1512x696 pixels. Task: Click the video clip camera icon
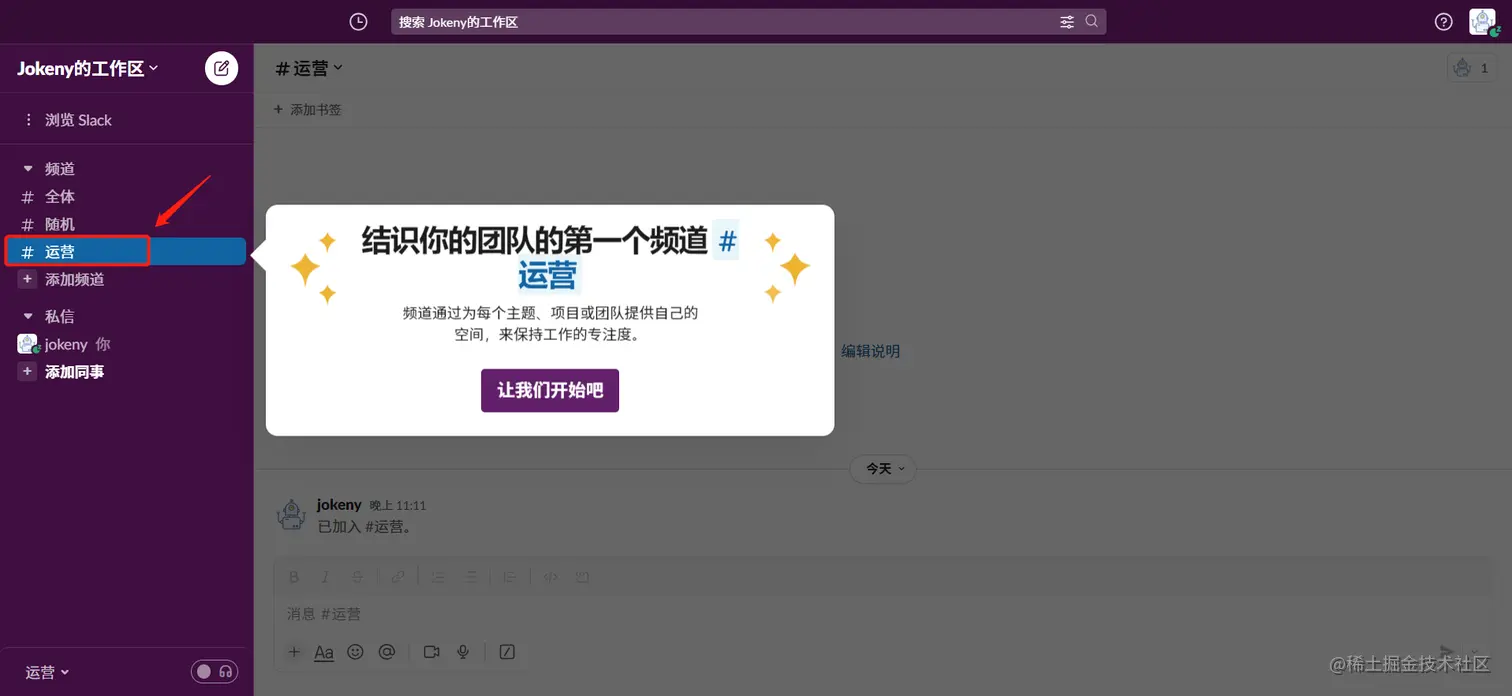[x=431, y=652]
